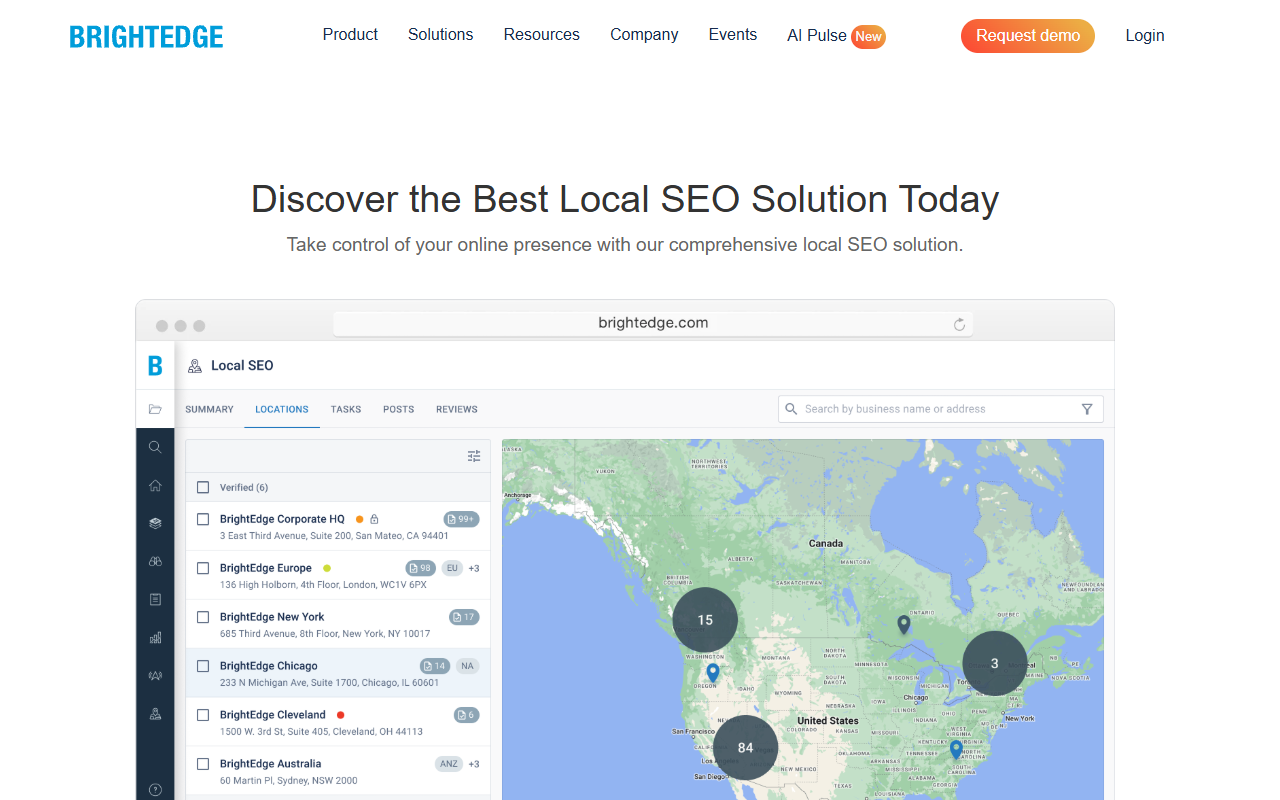1280x800 pixels.
Task: Tick the BrightEdge Australia checkbox
Action: click(x=203, y=764)
